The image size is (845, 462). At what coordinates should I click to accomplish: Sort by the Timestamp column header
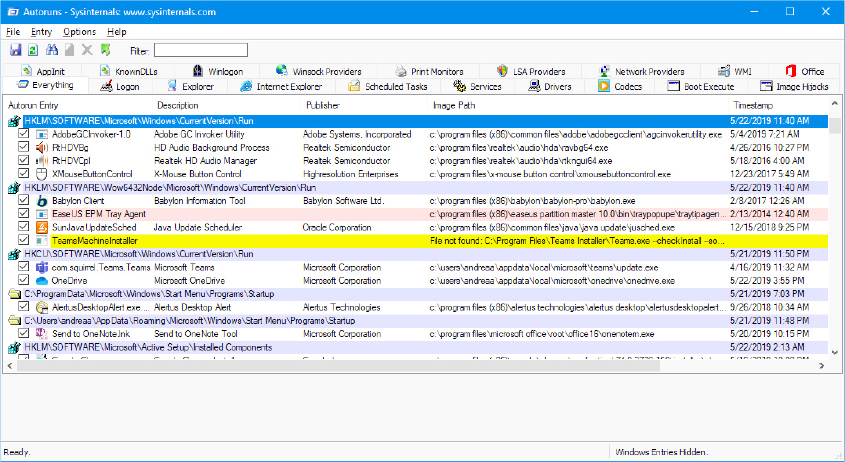tap(752, 105)
